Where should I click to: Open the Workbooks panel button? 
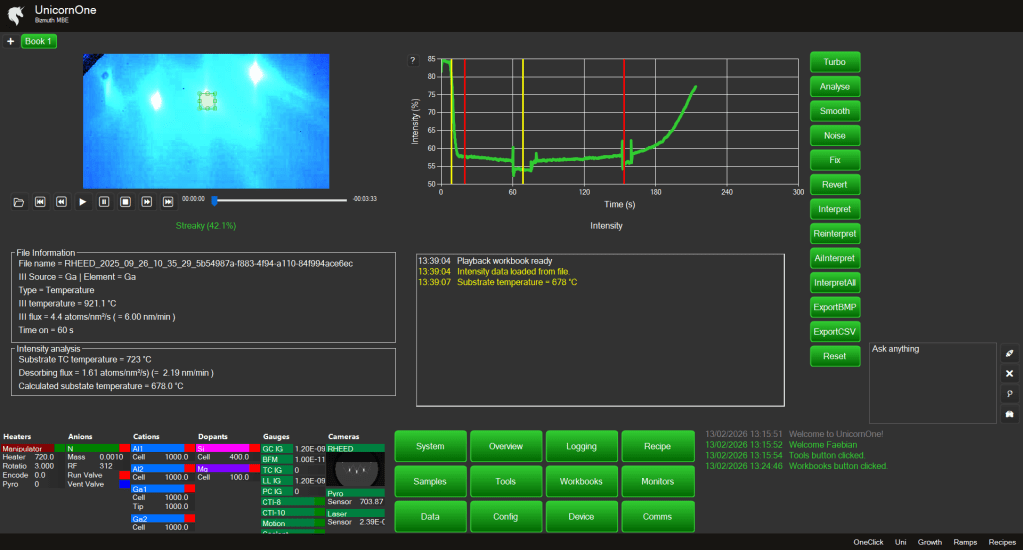click(x=582, y=481)
